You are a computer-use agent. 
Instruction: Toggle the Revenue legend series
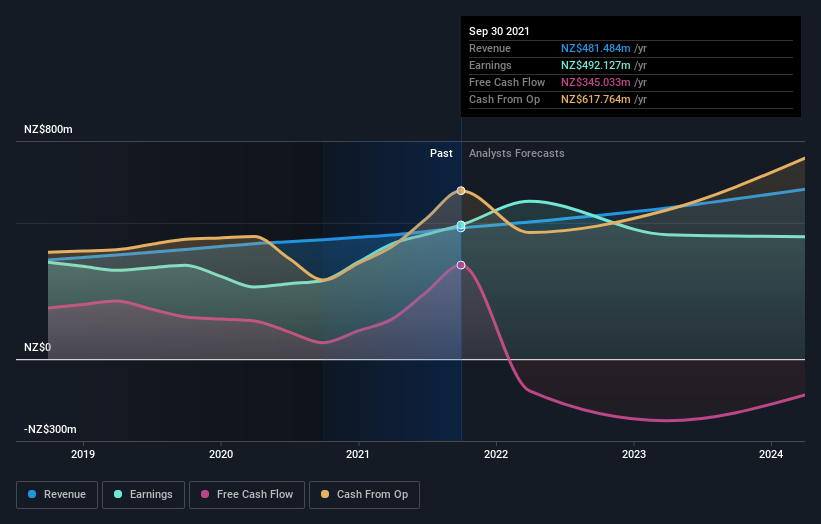click(57, 495)
